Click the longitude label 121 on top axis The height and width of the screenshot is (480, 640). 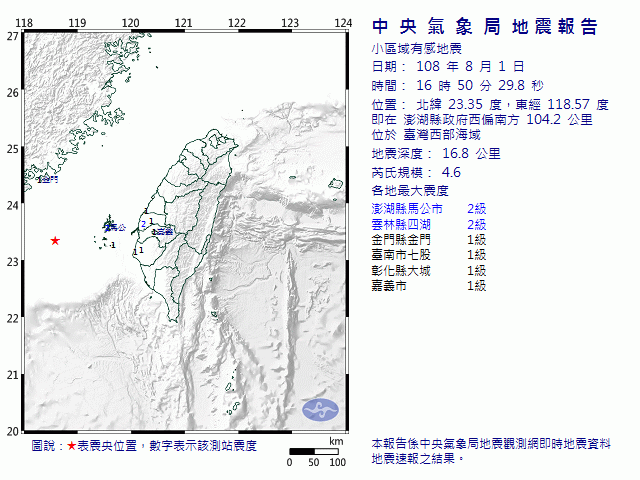pyautogui.click(x=183, y=23)
